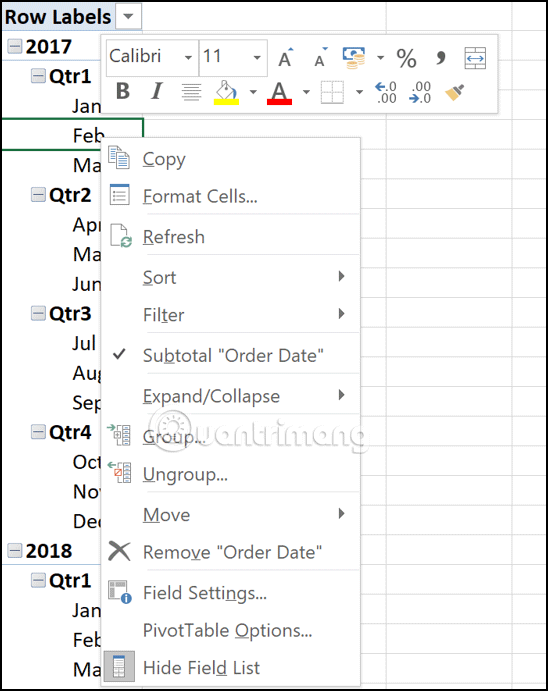Click the Increase Font Size icon
The height and width of the screenshot is (691, 548).
tap(286, 57)
